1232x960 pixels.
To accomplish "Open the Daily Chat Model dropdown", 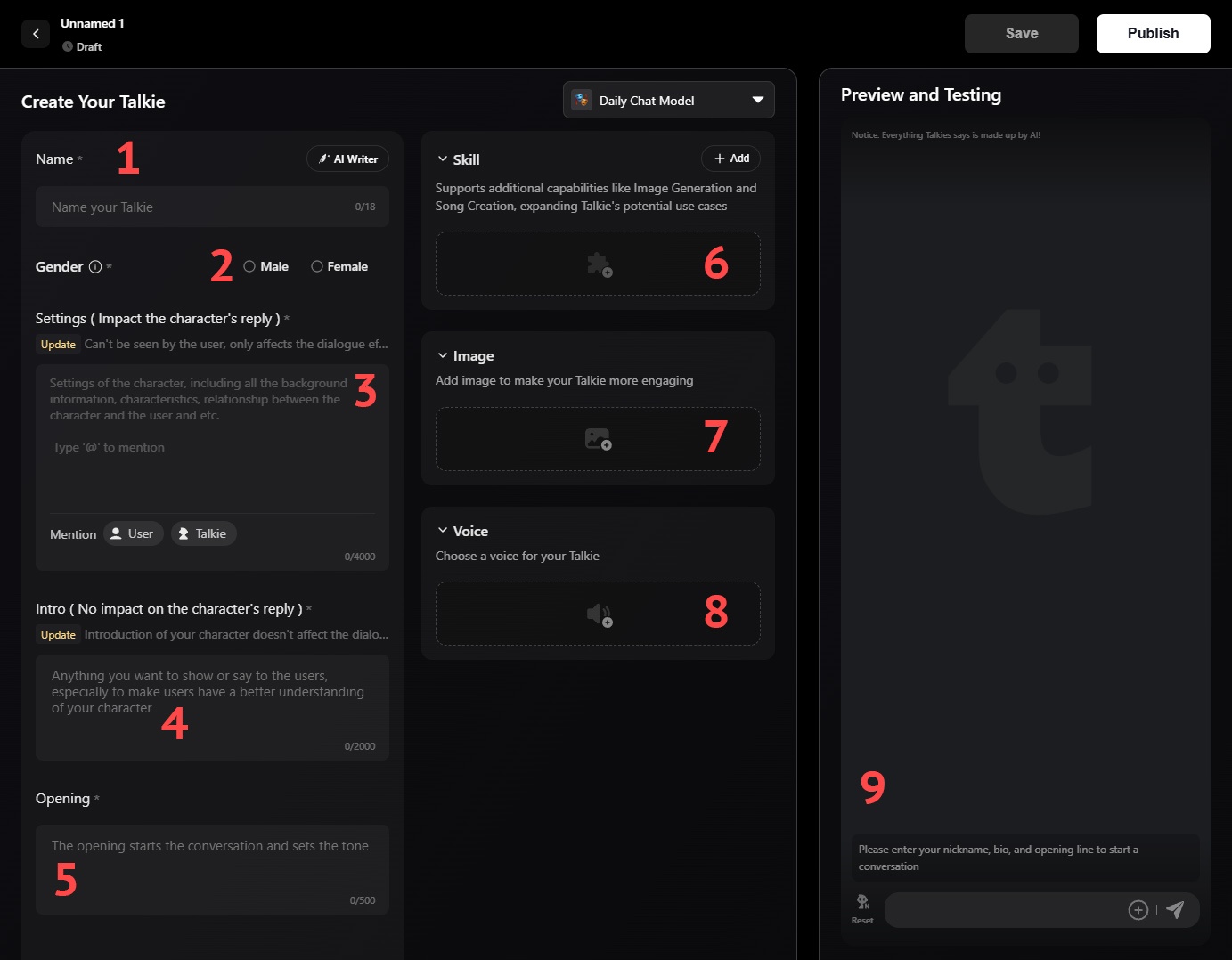I will [669, 100].
